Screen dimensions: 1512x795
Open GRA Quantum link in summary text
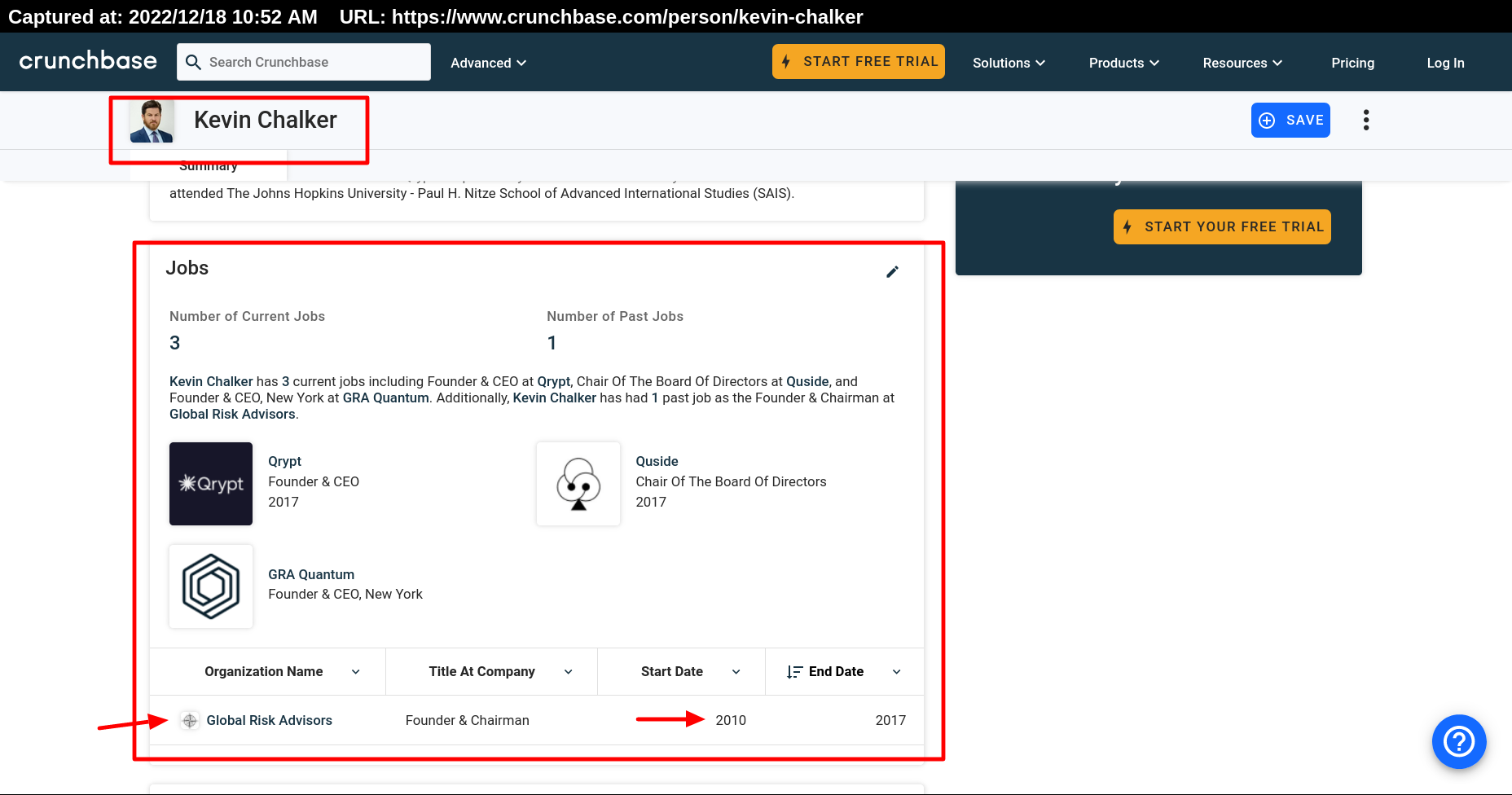(x=385, y=397)
